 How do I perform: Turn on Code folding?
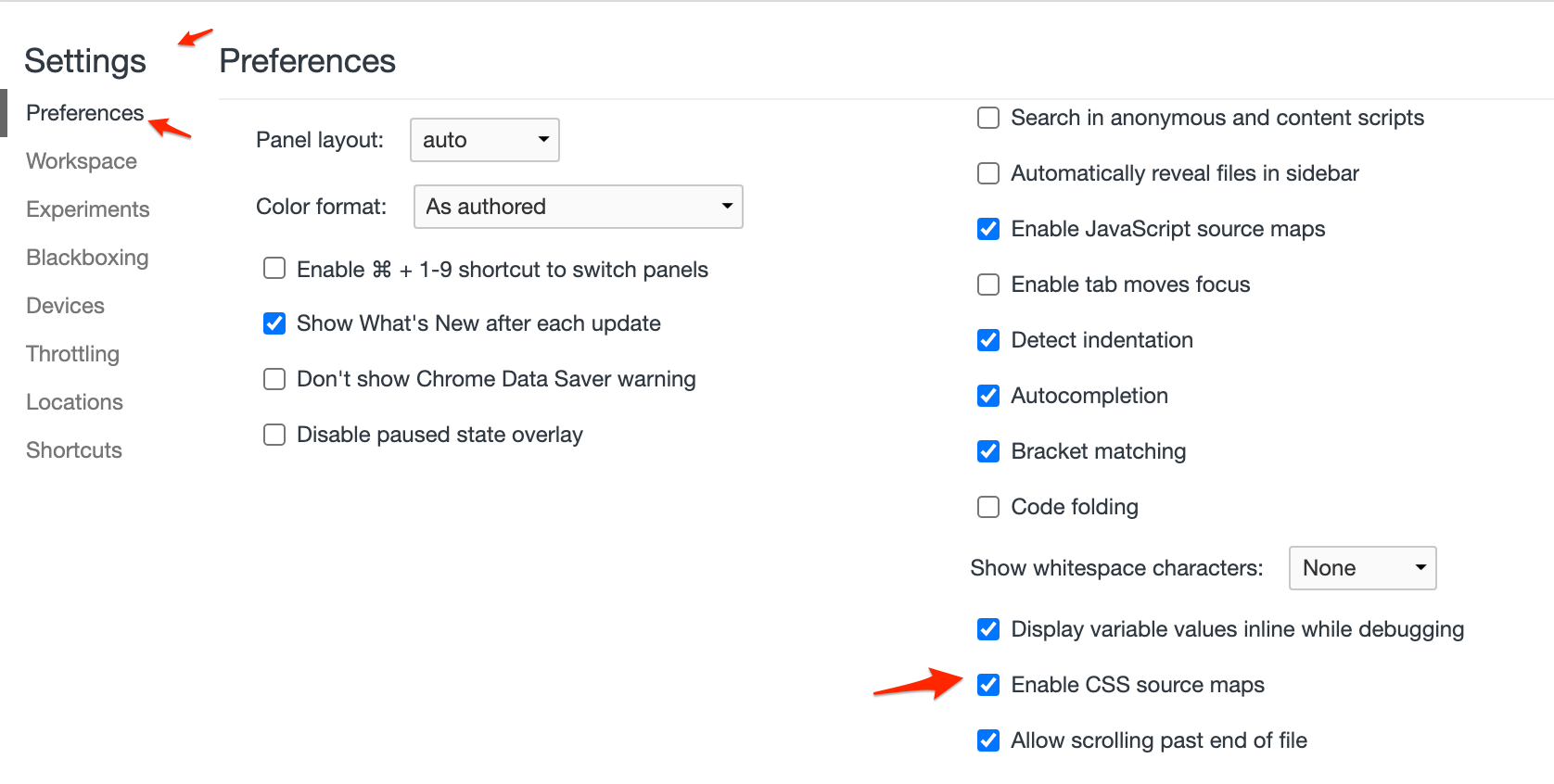point(988,507)
